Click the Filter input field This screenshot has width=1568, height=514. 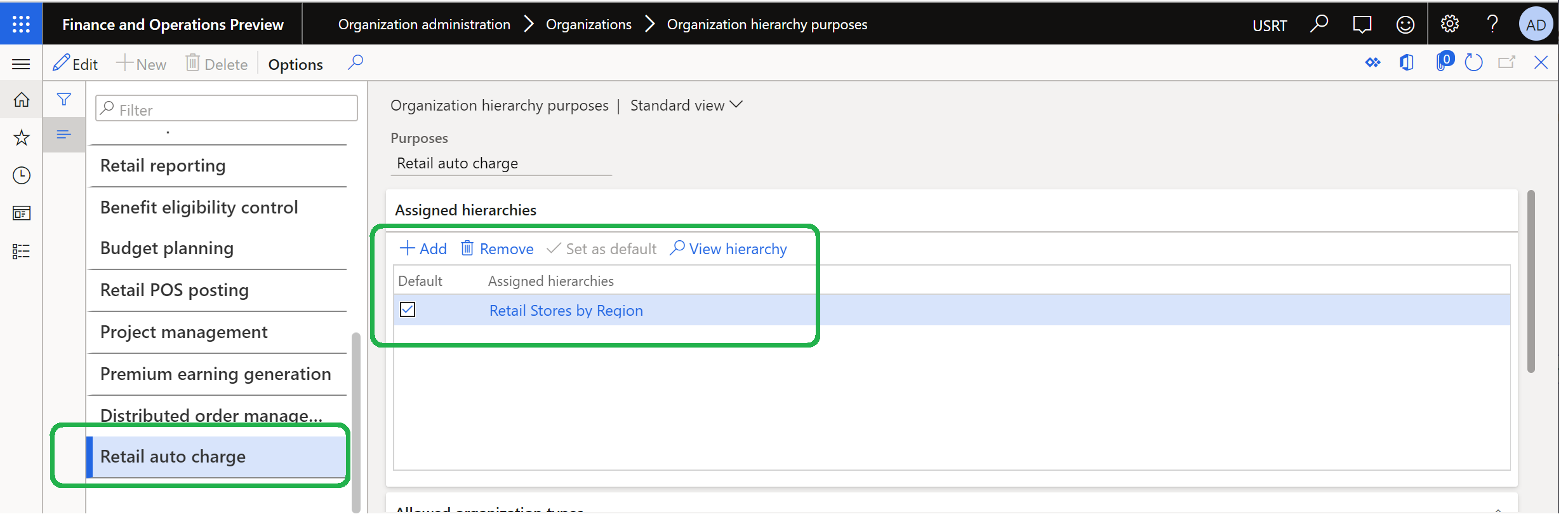[x=227, y=109]
